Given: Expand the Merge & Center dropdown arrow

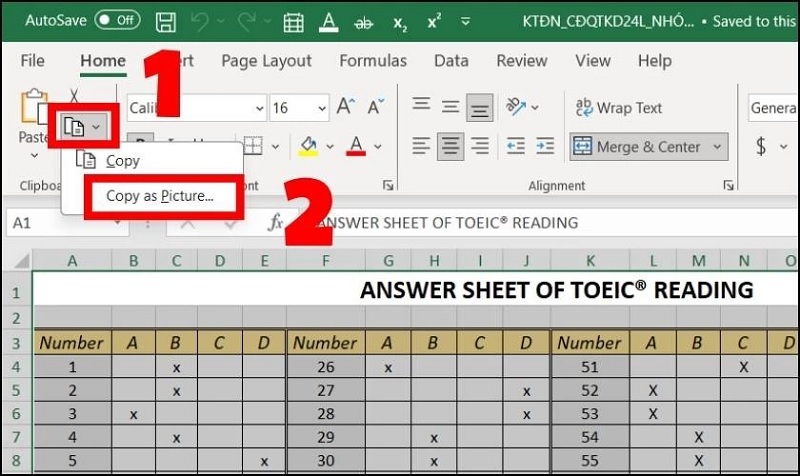Looking at the screenshot, I should [x=717, y=147].
